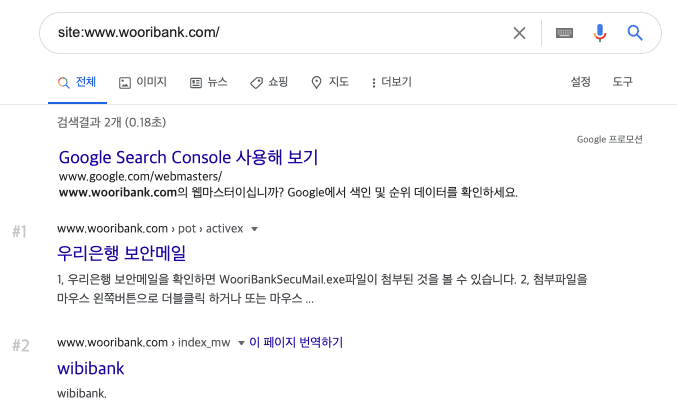The height and width of the screenshot is (417, 677).
Task: Open the Google Search Console 사용해 보기 link
Action: click(188, 157)
